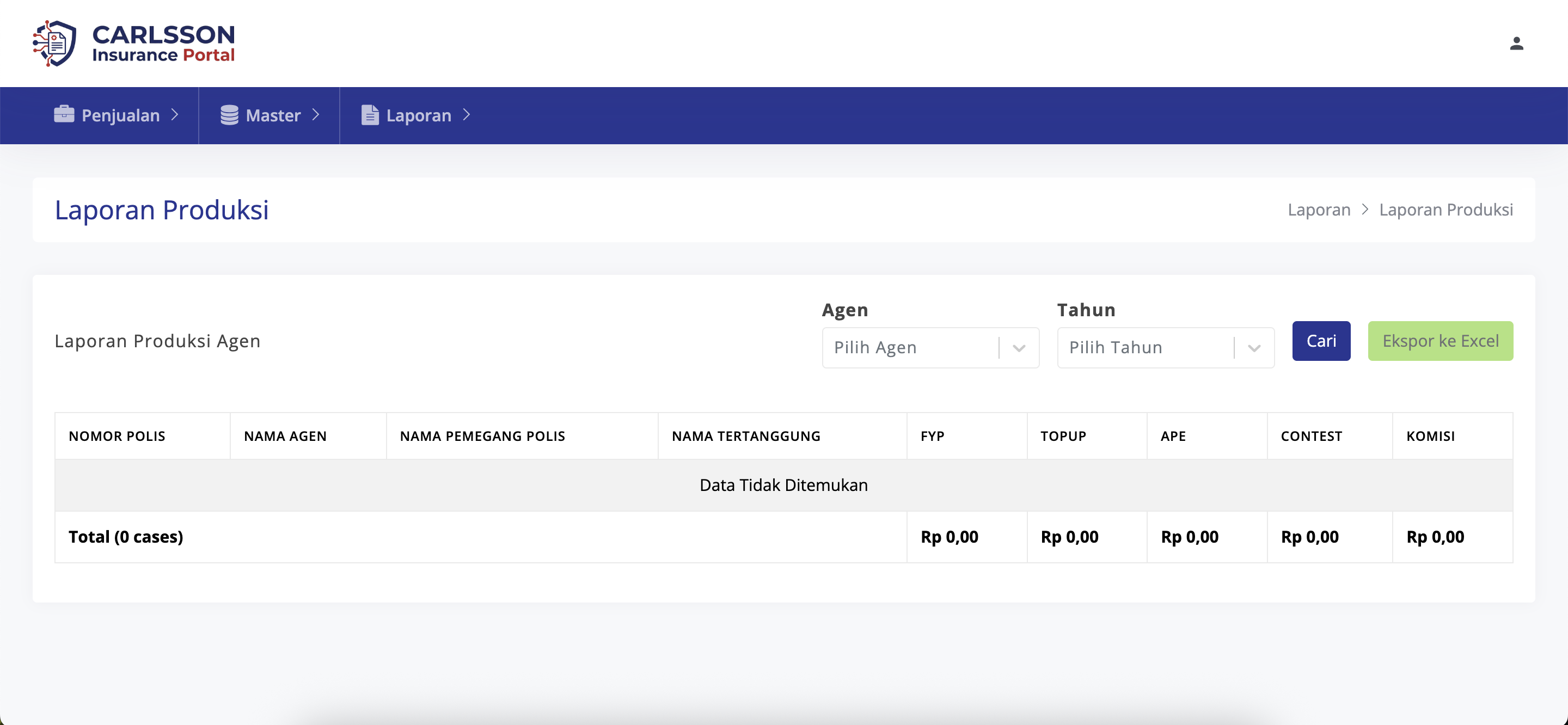Click the NAMA AGEN column header
The image size is (1568, 725).
tap(308, 436)
